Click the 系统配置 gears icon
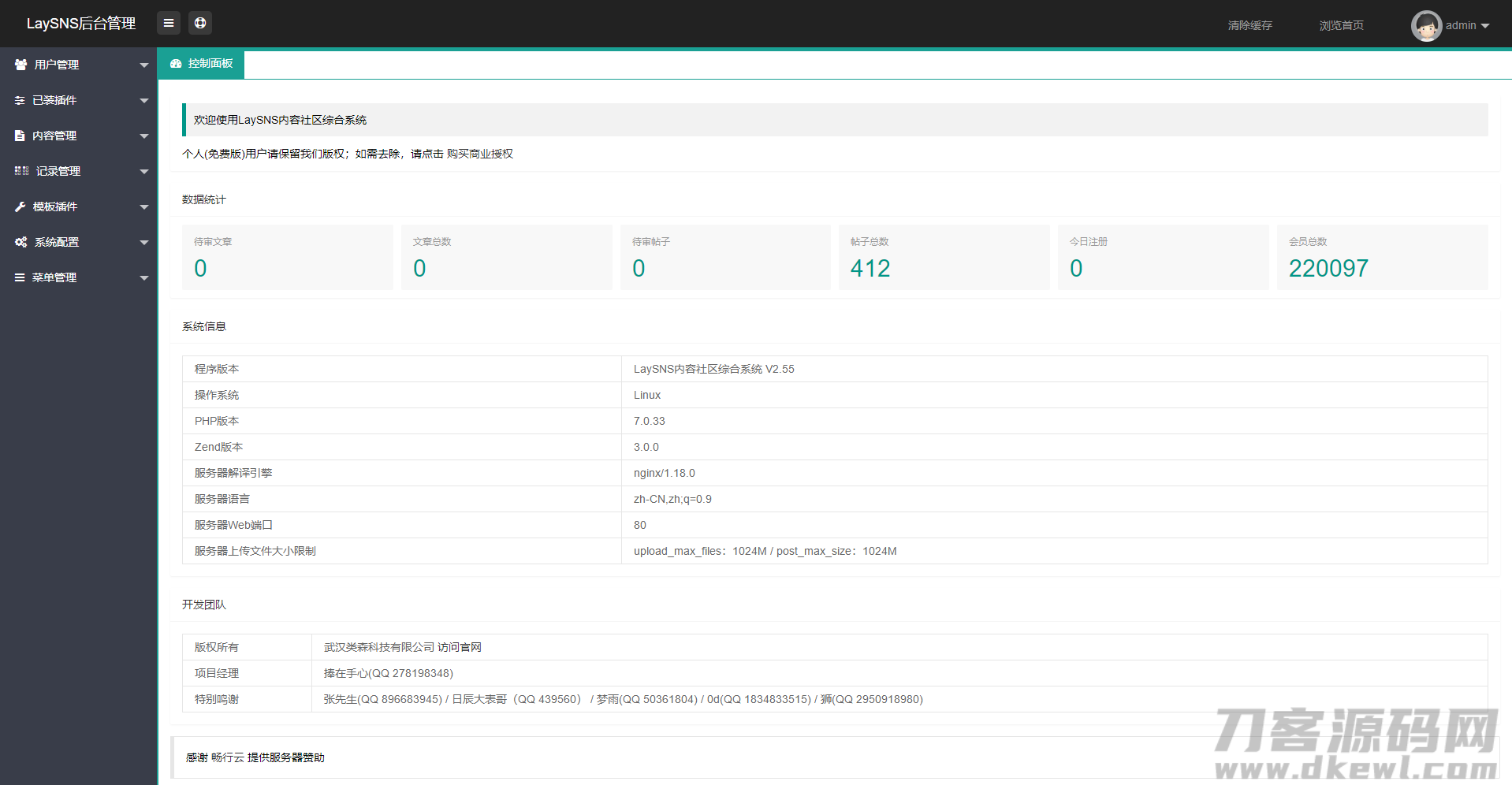Image resolution: width=1512 pixels, height=785 pixels. coord(20,242)
